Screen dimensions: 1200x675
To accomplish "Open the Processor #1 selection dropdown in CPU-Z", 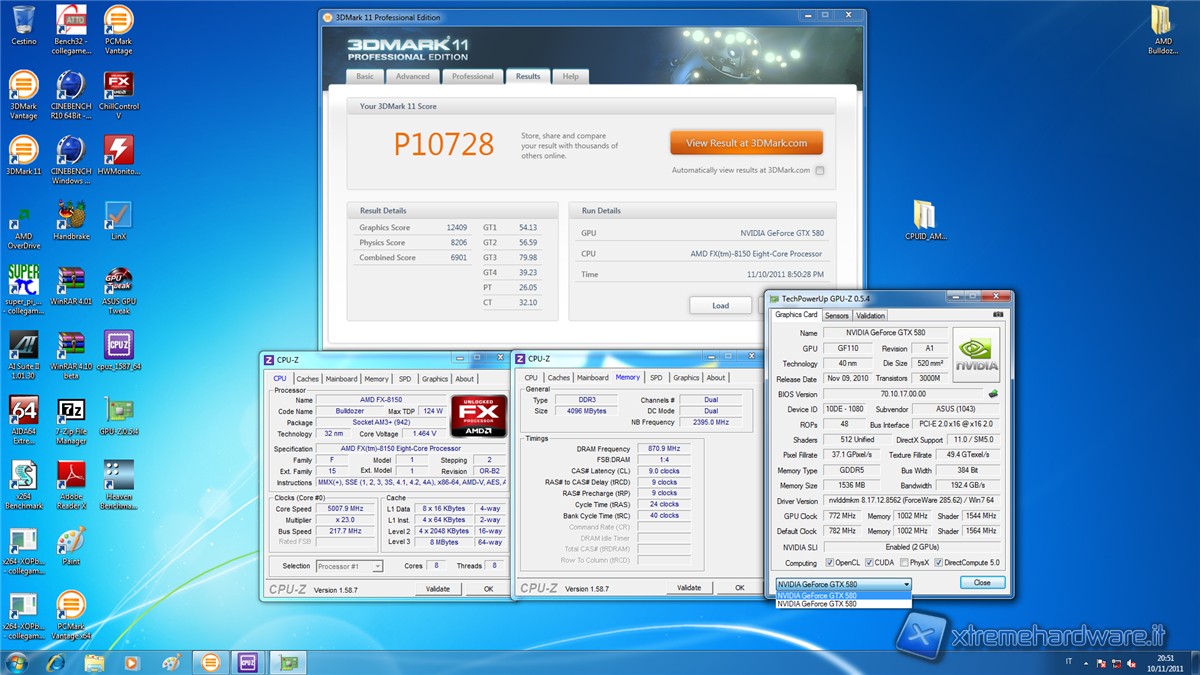I will point(349,566).
